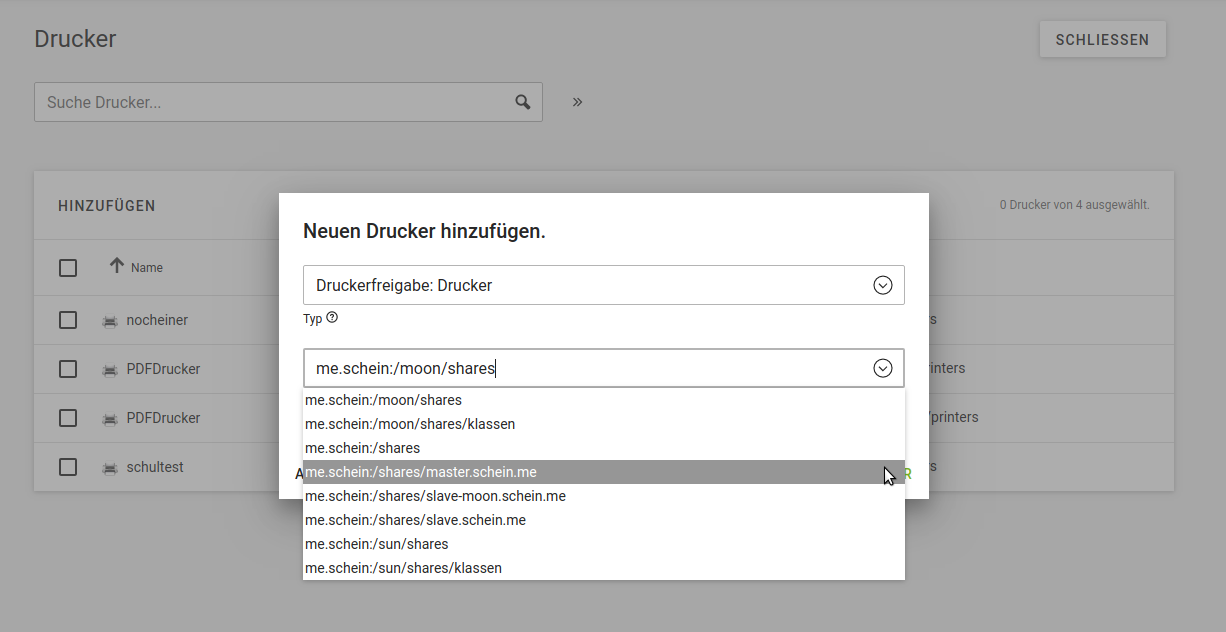Screen dimensions: 1226x632
Task: Click the printer icon for schultest
Action: coord(110,468)
